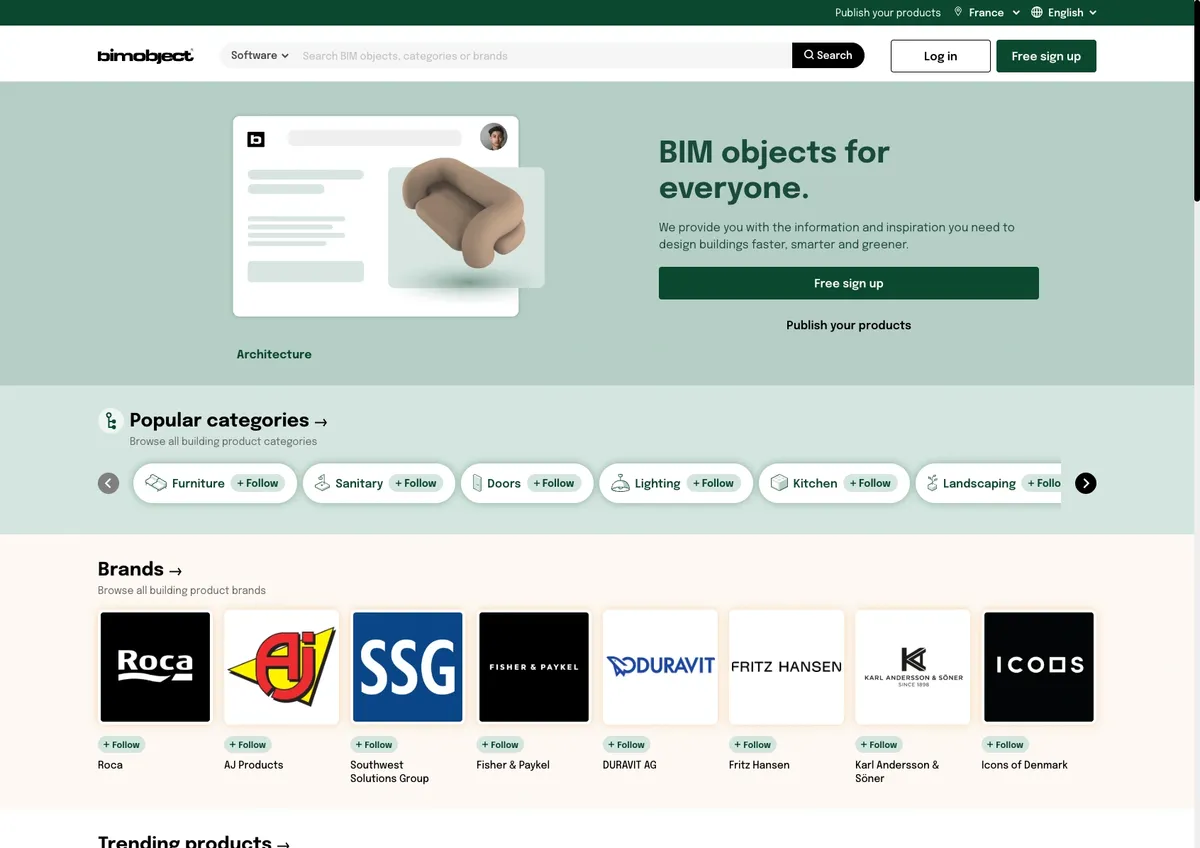Viewport: 1200px width, 848px height.
Task: Click the Roca brand name text
Action: (x=110, y=765)
